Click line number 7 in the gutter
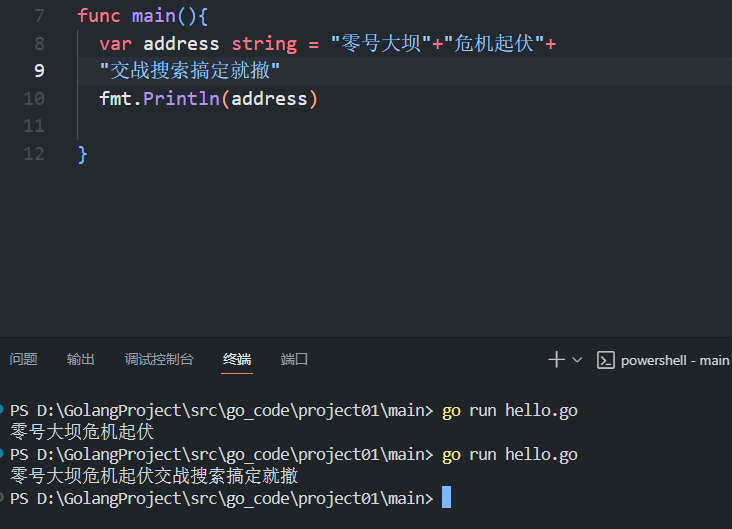 (38, 16)
